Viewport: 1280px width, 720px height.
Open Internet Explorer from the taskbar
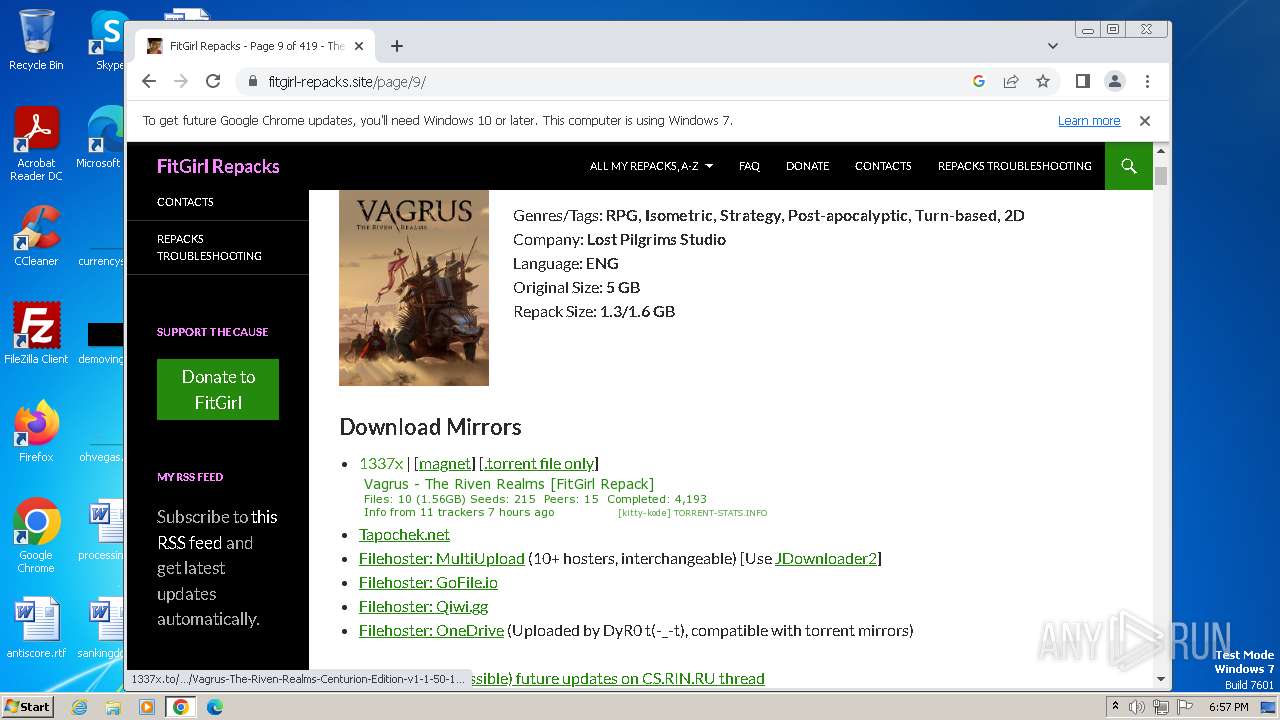79,707
